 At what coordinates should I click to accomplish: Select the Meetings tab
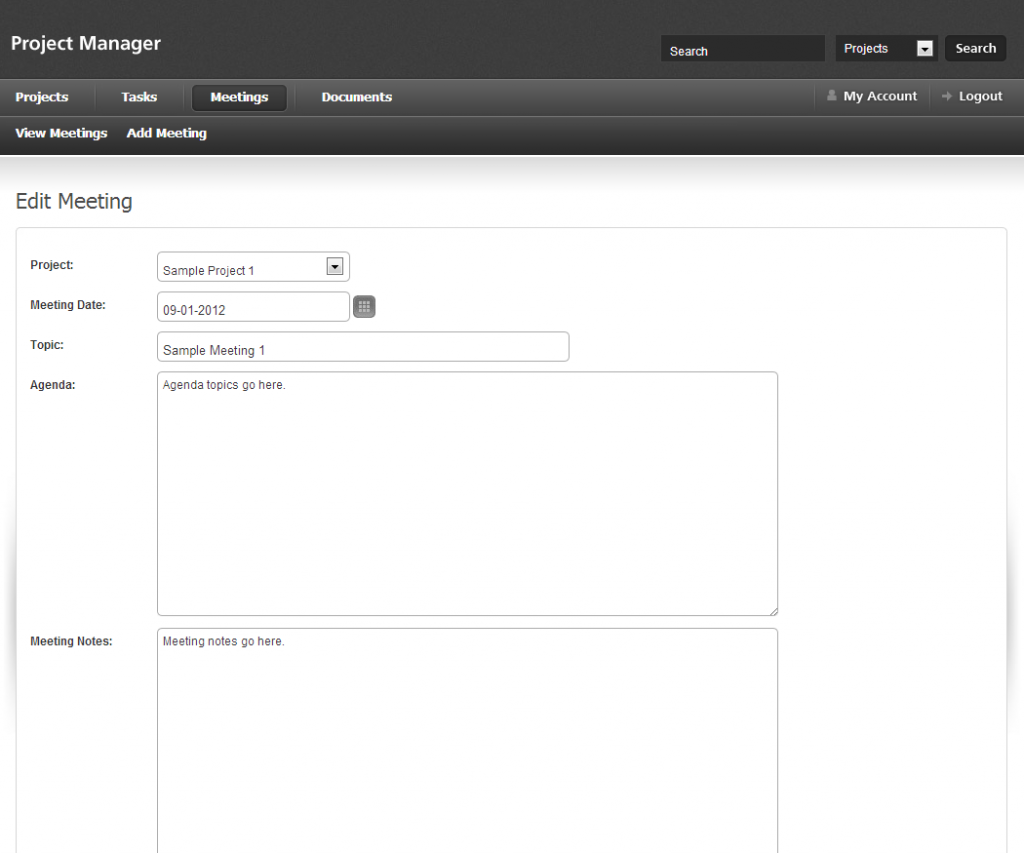[239, 97]
